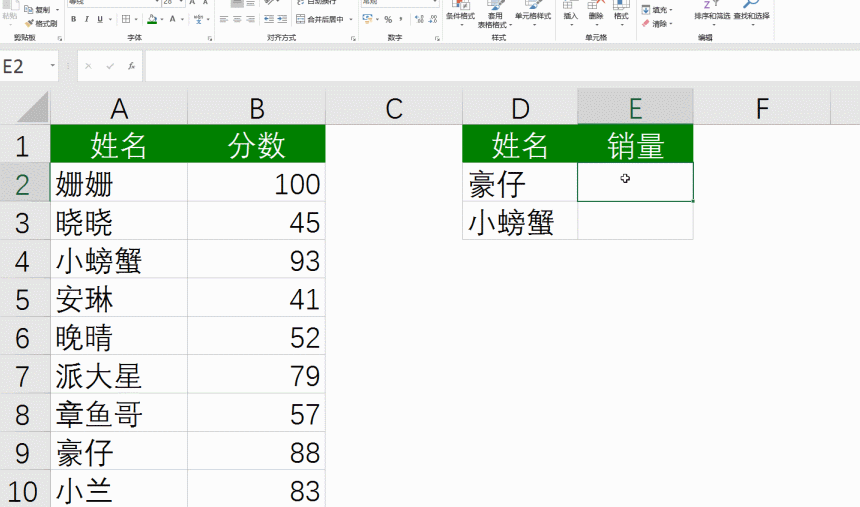Open the Merge & Center dropdown arrow
Image resolution: width=860 pixels, height=507 pixels.
(351, 19)
